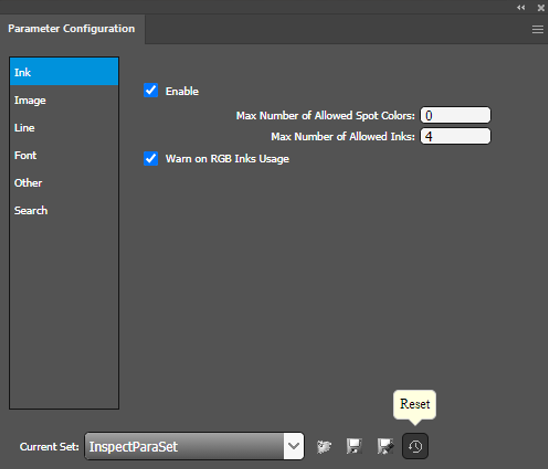The width and height of the screenshot is (548, 469).
Task: Select the Ink category
Action: 64,72
